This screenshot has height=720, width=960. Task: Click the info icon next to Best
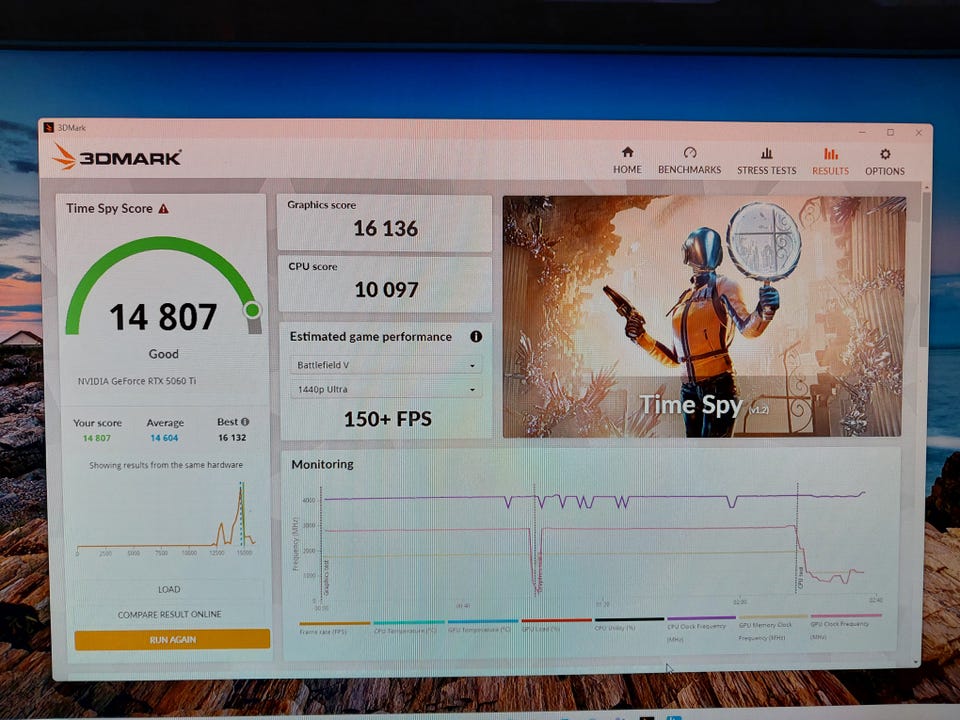(245, 422)
